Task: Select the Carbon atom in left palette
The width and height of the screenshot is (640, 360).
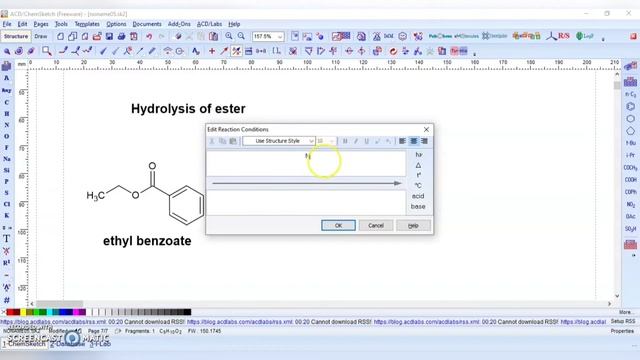Action: click(x=7, y=102)
